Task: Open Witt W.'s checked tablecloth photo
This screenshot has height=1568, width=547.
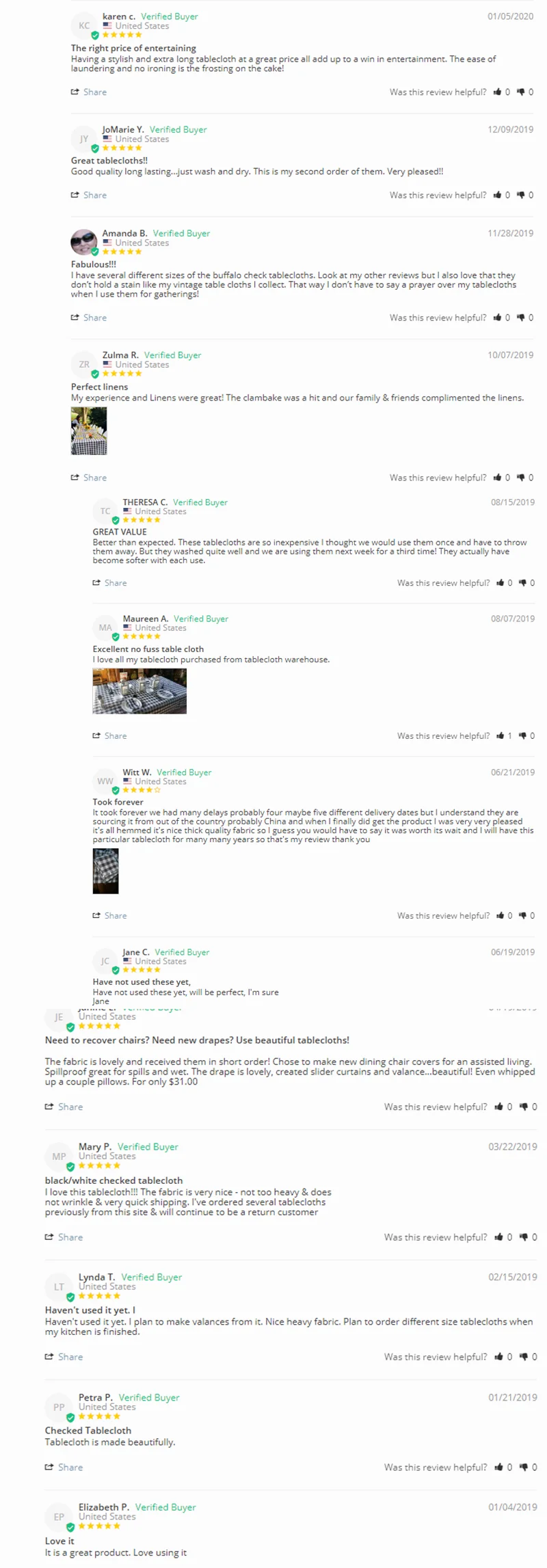Action: (106, 871)
